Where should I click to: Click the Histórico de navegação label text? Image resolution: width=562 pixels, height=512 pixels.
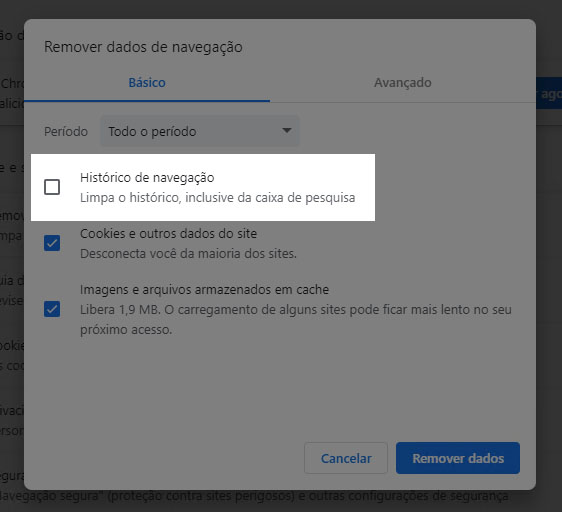click(147, 177)
